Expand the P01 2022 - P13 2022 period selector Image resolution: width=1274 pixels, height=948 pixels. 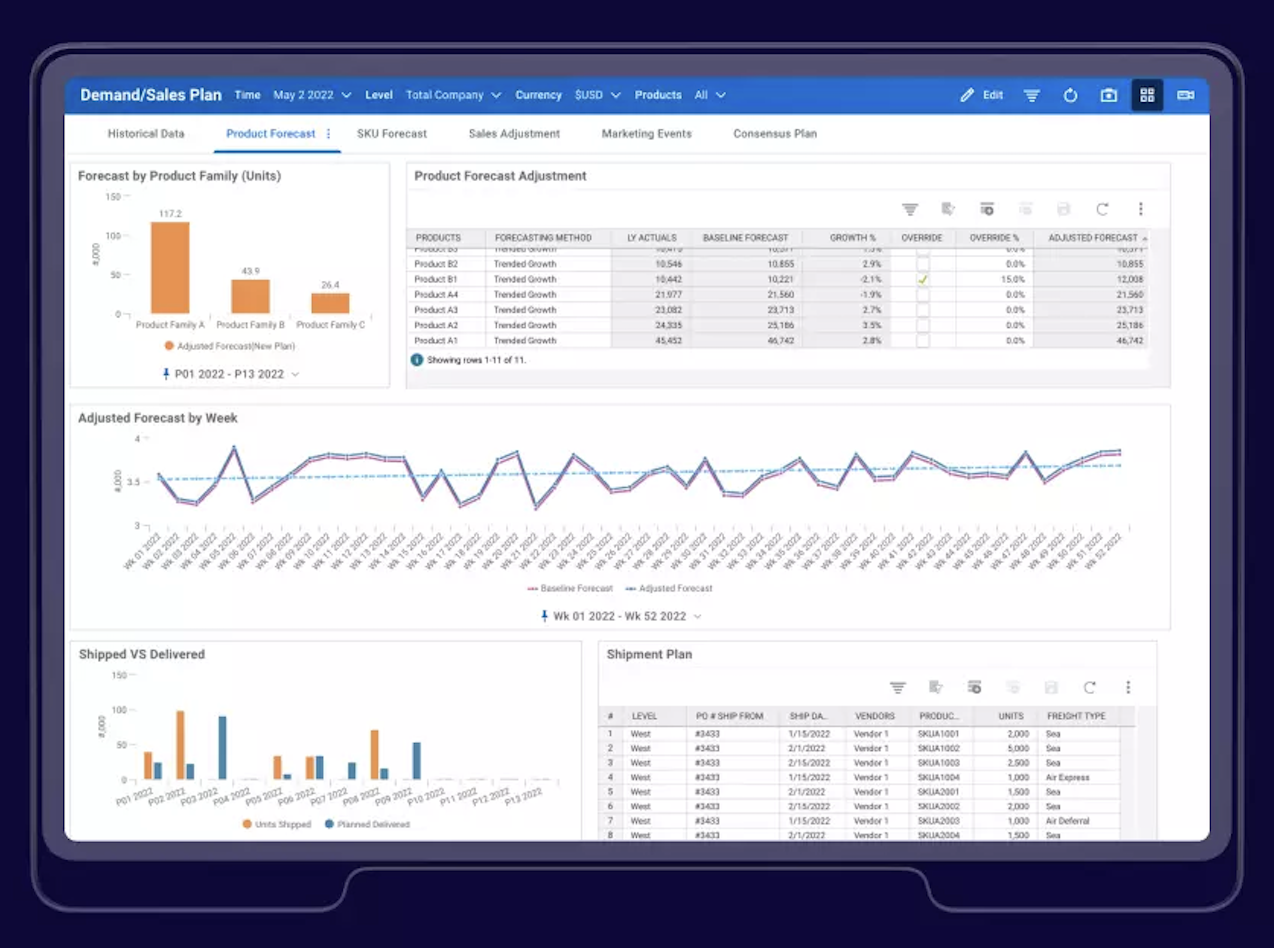[x=231, y=374]
